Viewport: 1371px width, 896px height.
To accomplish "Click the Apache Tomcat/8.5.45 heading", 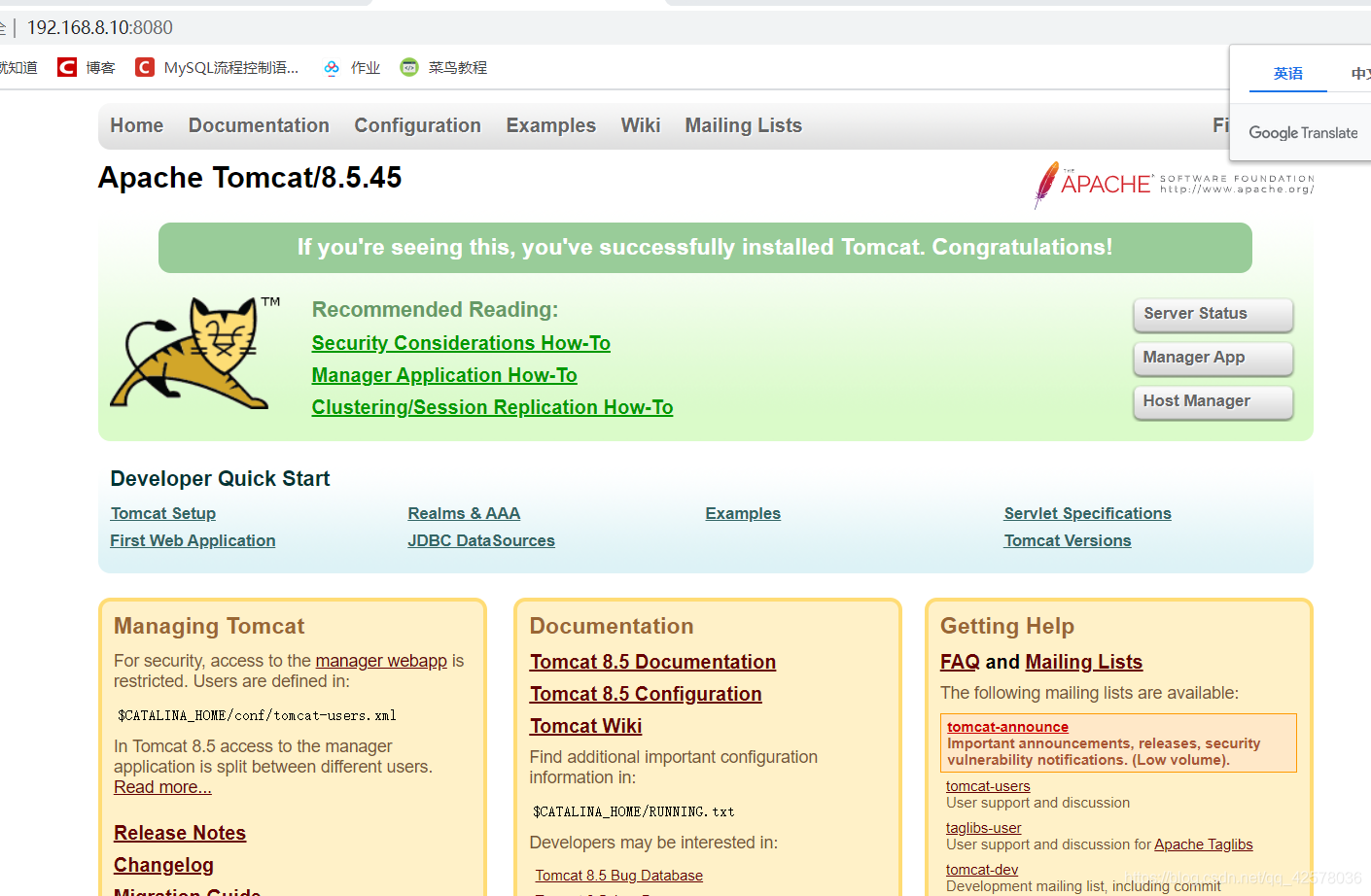I will coord(250,178).
